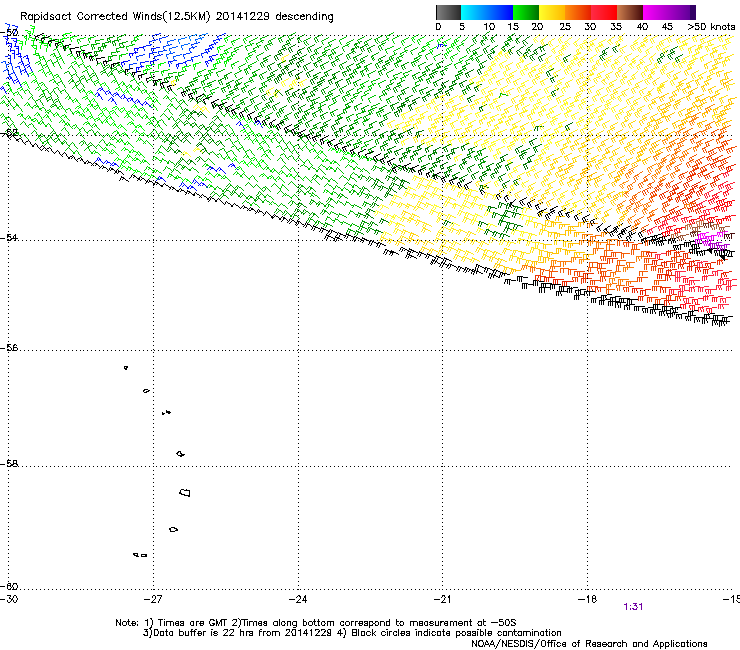Click the '-27' longitude axis label
This screenshot has width=740, height=650.
pos(153,599)
